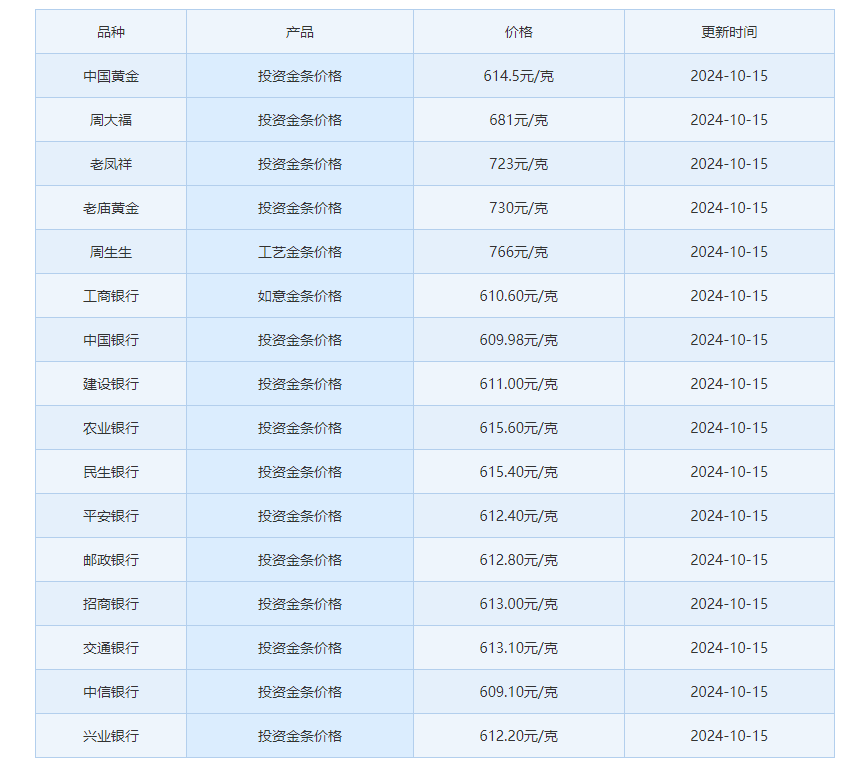Viewport: 859px width, 769px height.
Task: Select the 建设银行 cell
Action: pos(111,384)
